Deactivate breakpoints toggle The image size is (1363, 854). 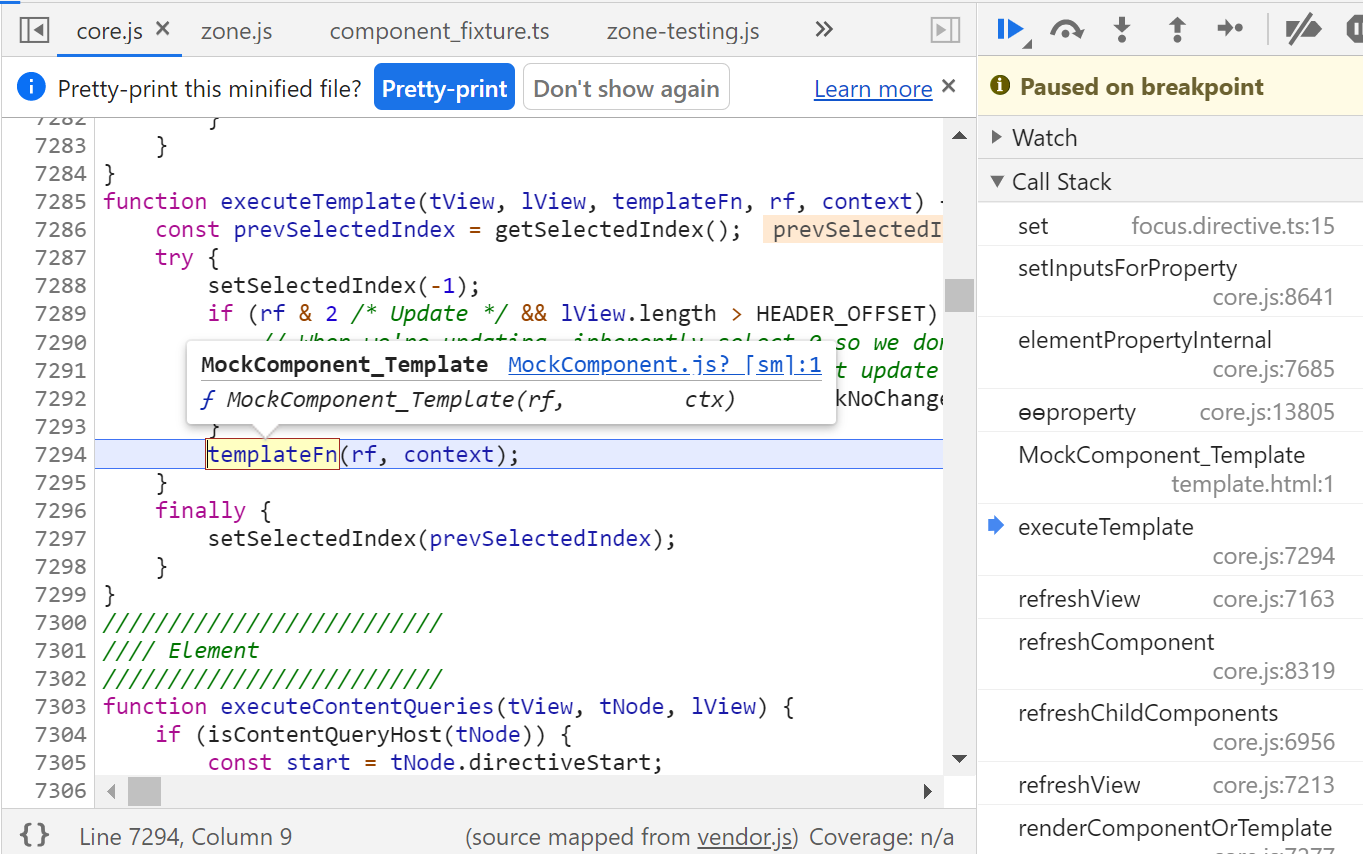[1303, 30]
